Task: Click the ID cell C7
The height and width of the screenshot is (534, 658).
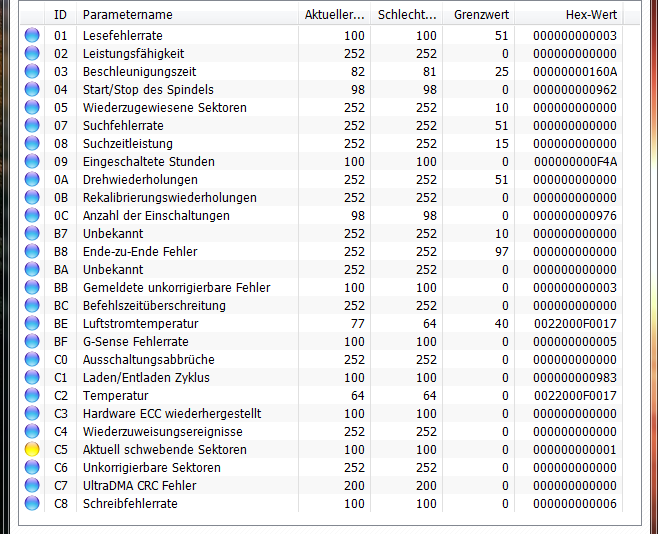Action: (60, 486)
